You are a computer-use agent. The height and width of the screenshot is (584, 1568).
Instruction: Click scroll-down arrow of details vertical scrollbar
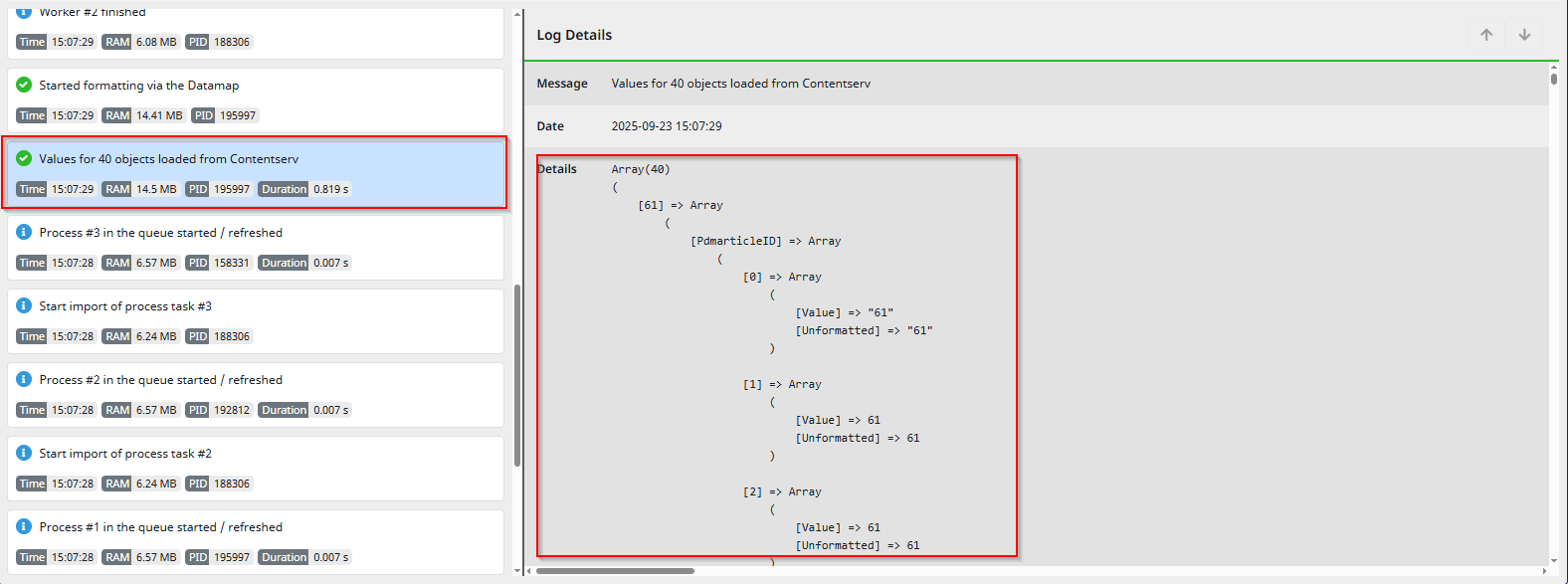[x=1554, y=561]
